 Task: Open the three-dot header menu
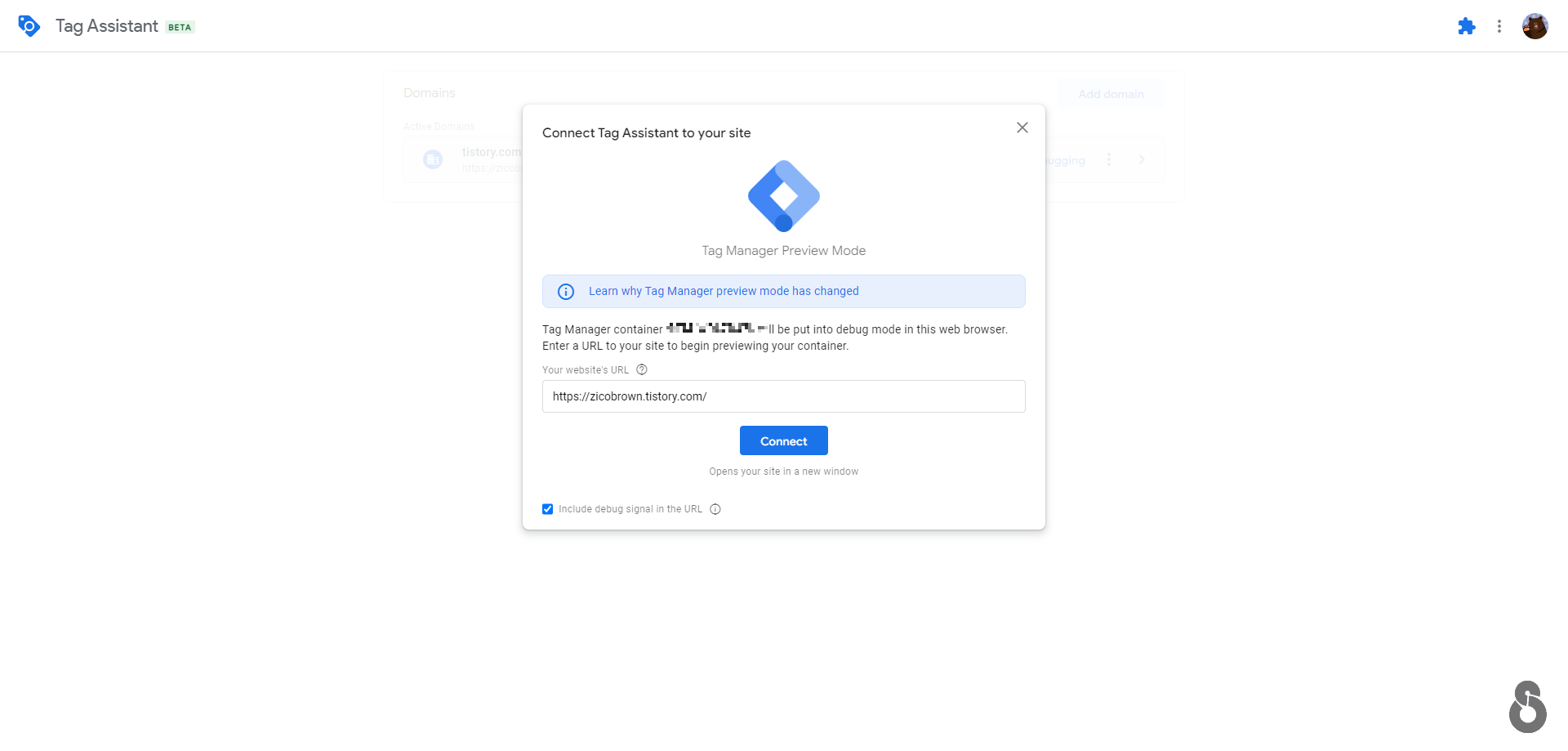coord(1499,26)
